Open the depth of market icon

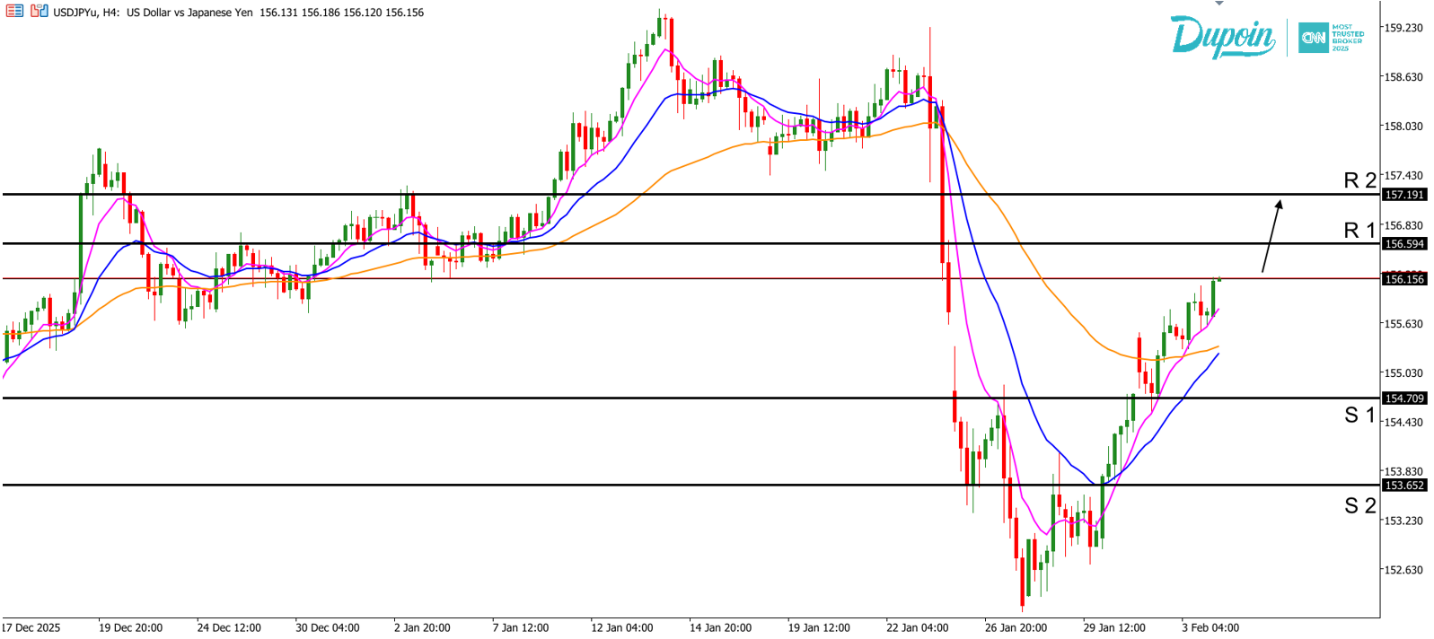[38, 13]
